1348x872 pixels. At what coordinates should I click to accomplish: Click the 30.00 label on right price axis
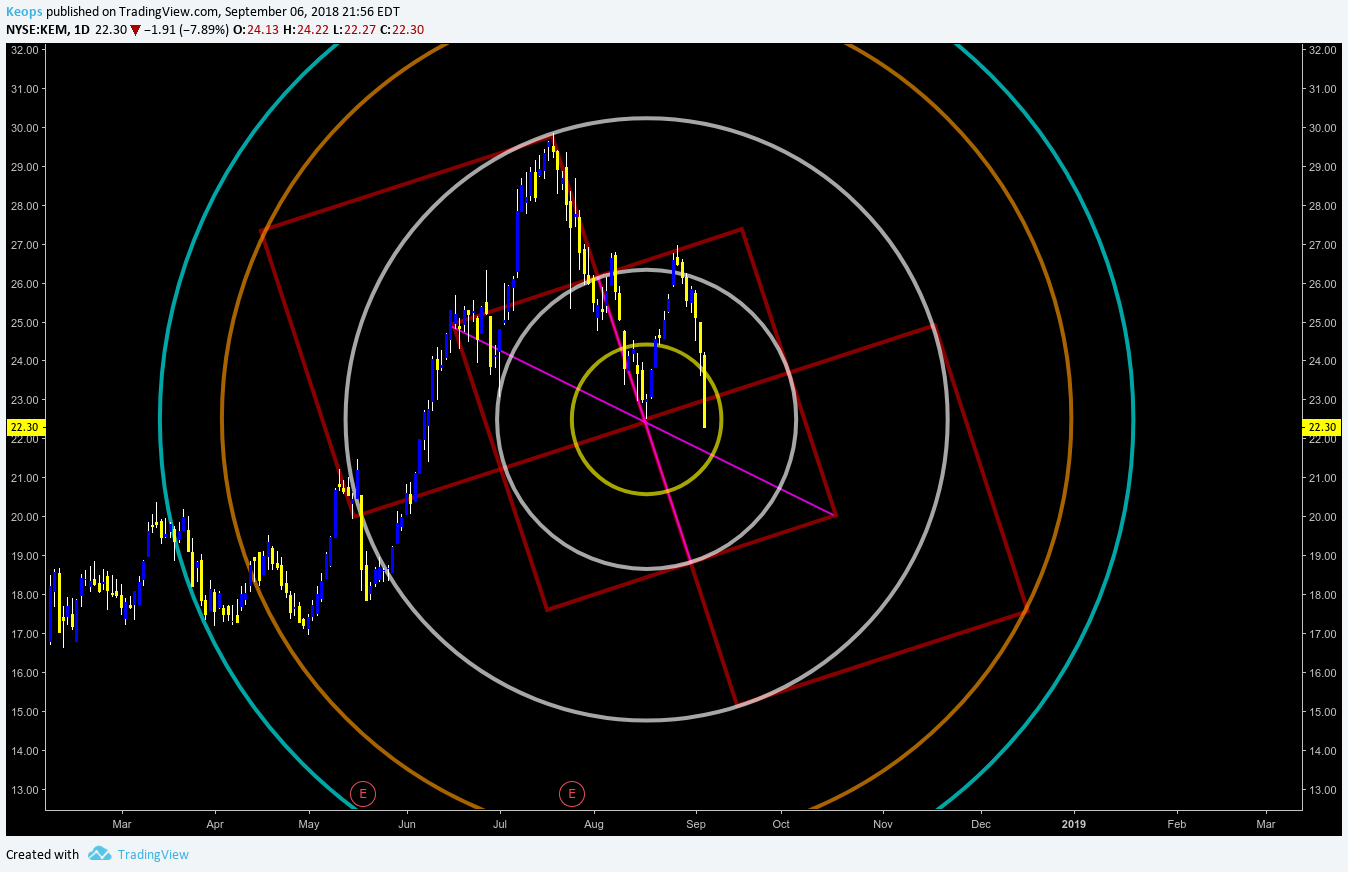1322,128
